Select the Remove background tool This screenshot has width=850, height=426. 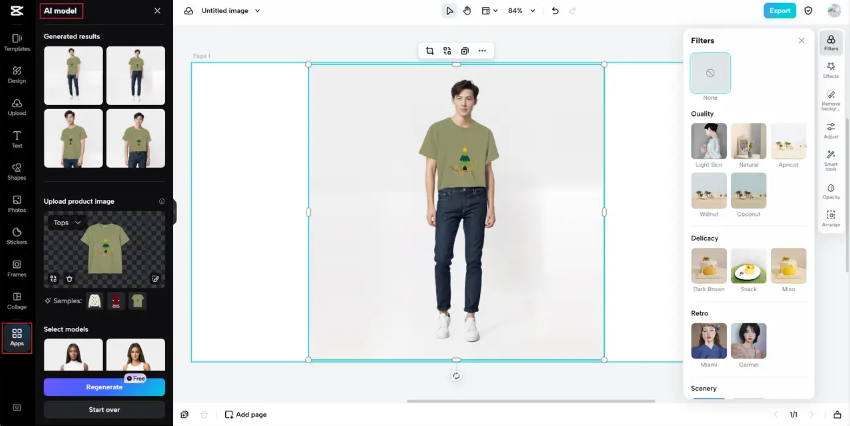point(831,101)
